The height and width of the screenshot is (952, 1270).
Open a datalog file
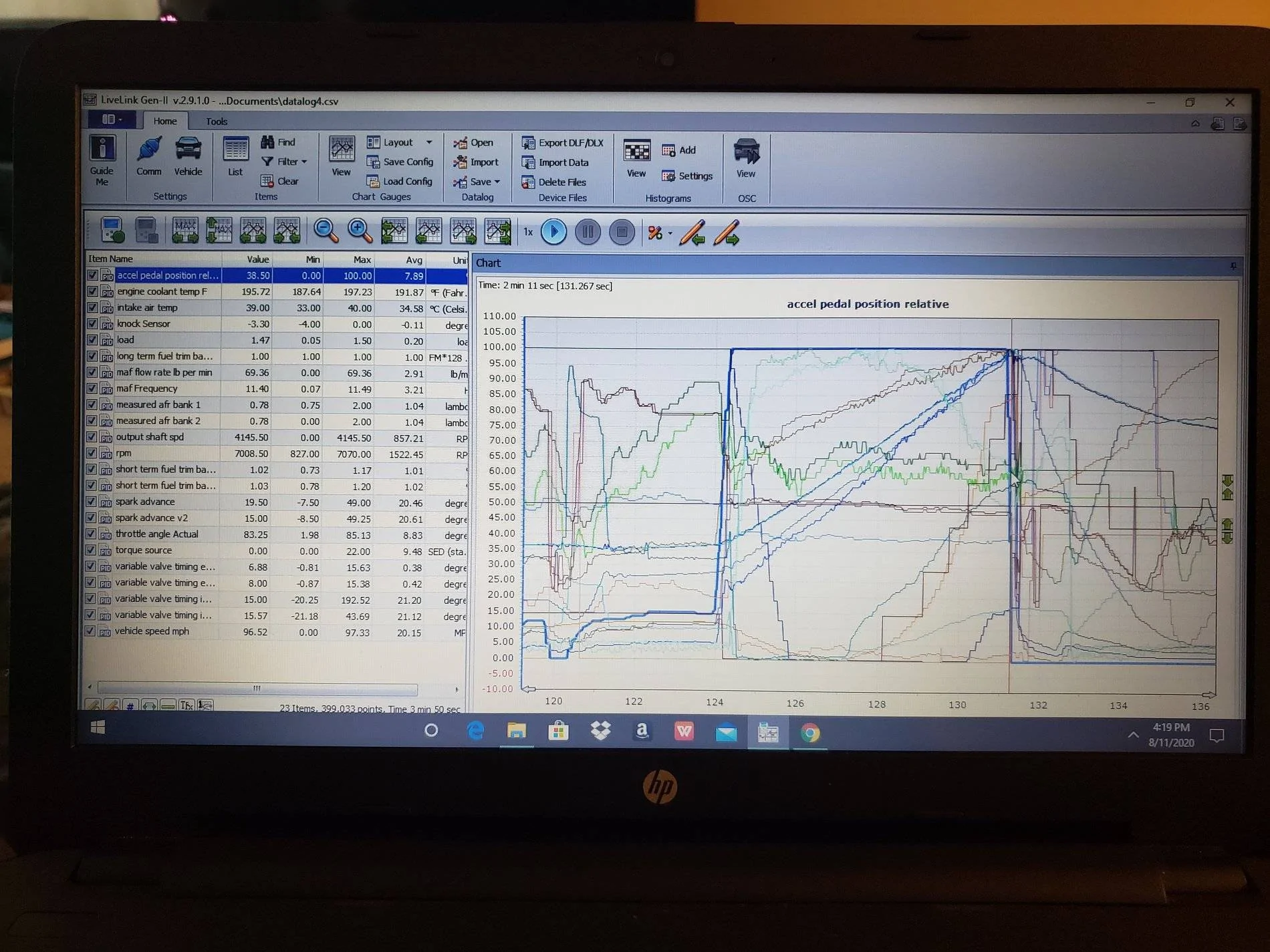pos(473,142)
